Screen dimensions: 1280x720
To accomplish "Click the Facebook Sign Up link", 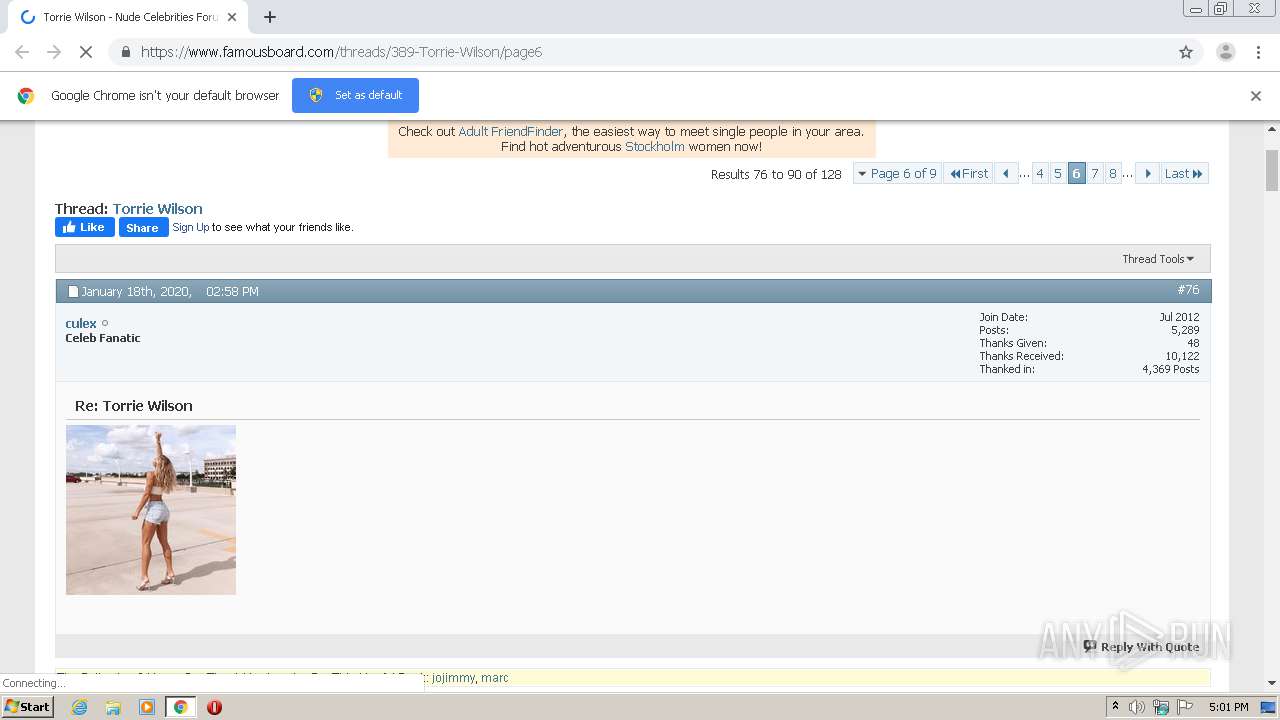I will pos(191,227).
